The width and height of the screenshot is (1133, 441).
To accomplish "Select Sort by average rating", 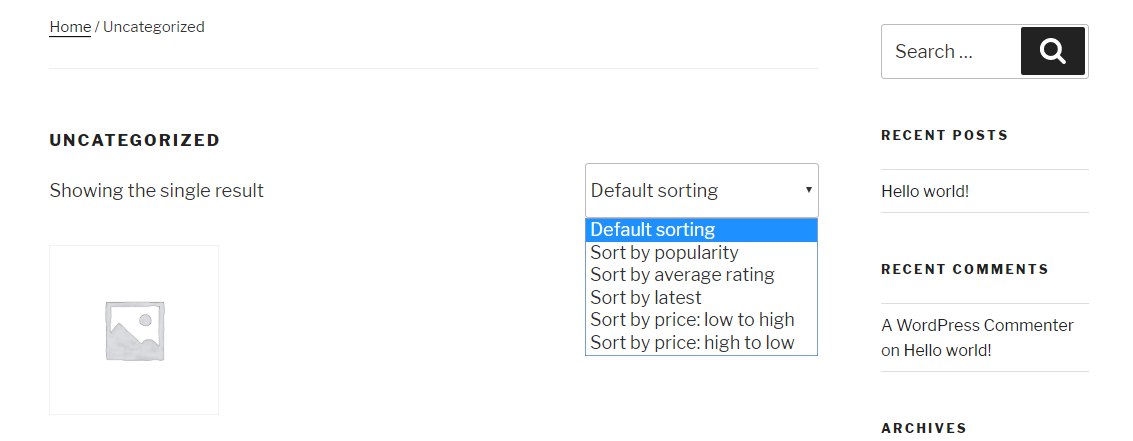I will pos(682,274).
